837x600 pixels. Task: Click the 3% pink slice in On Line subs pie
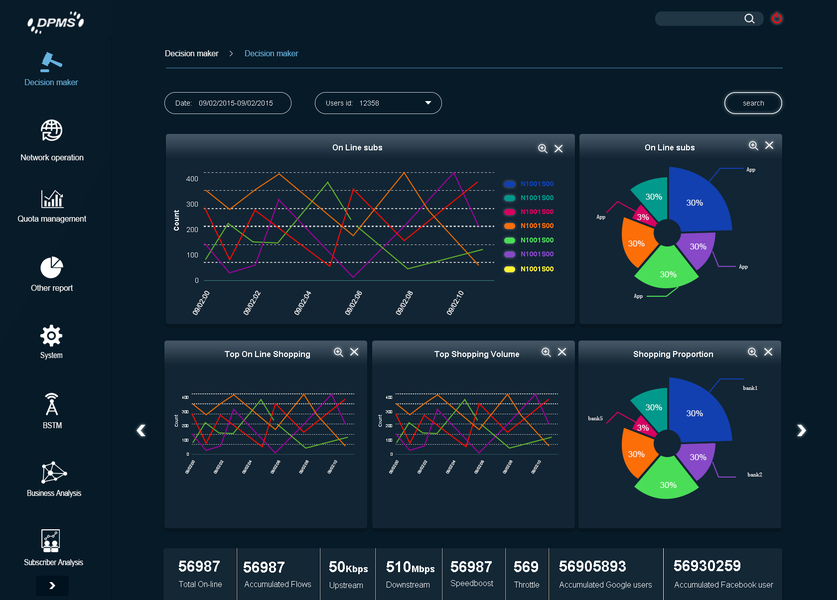pyautogui.click(x=643, y=217)
